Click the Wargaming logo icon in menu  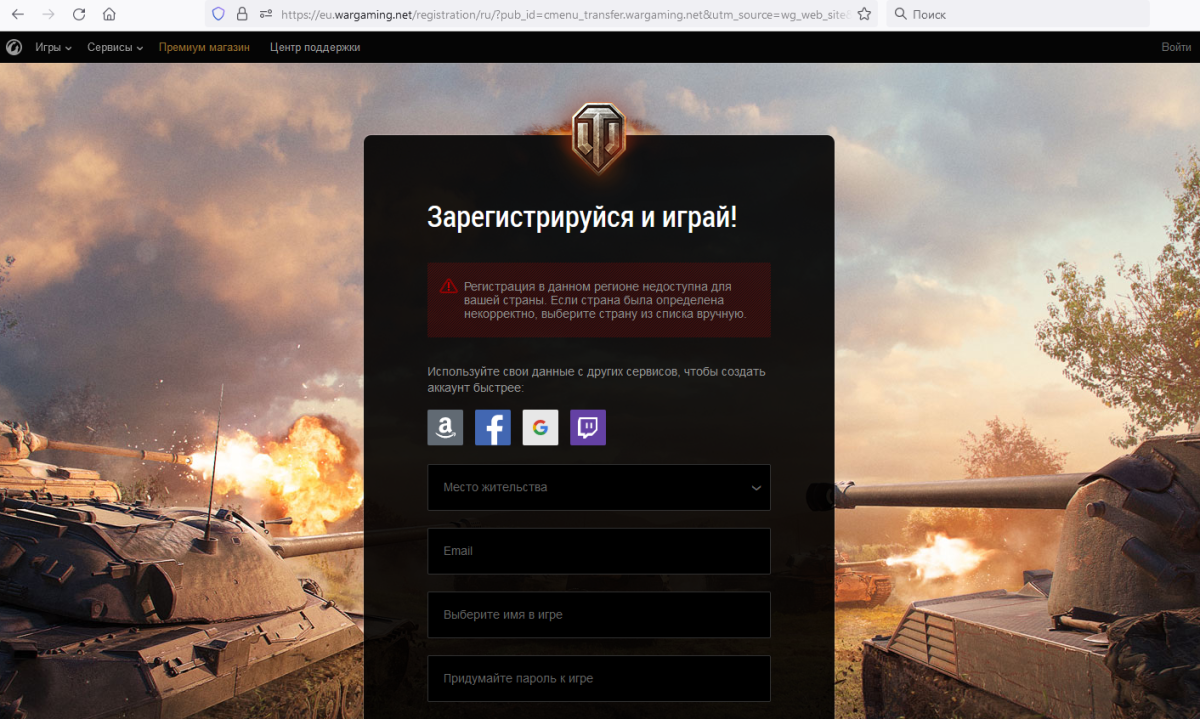click(x=14, y=47)
